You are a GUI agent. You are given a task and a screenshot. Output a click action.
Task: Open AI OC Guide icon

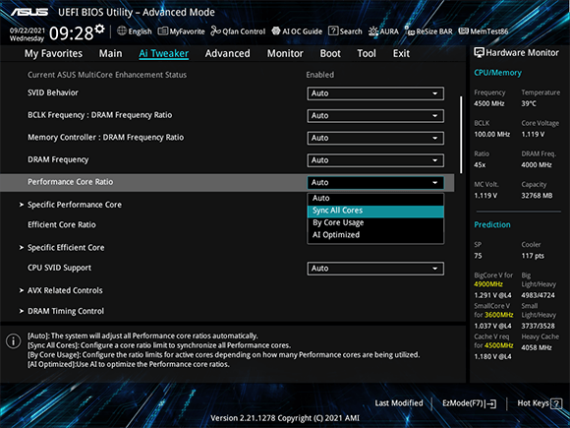[x=276, y=31]
